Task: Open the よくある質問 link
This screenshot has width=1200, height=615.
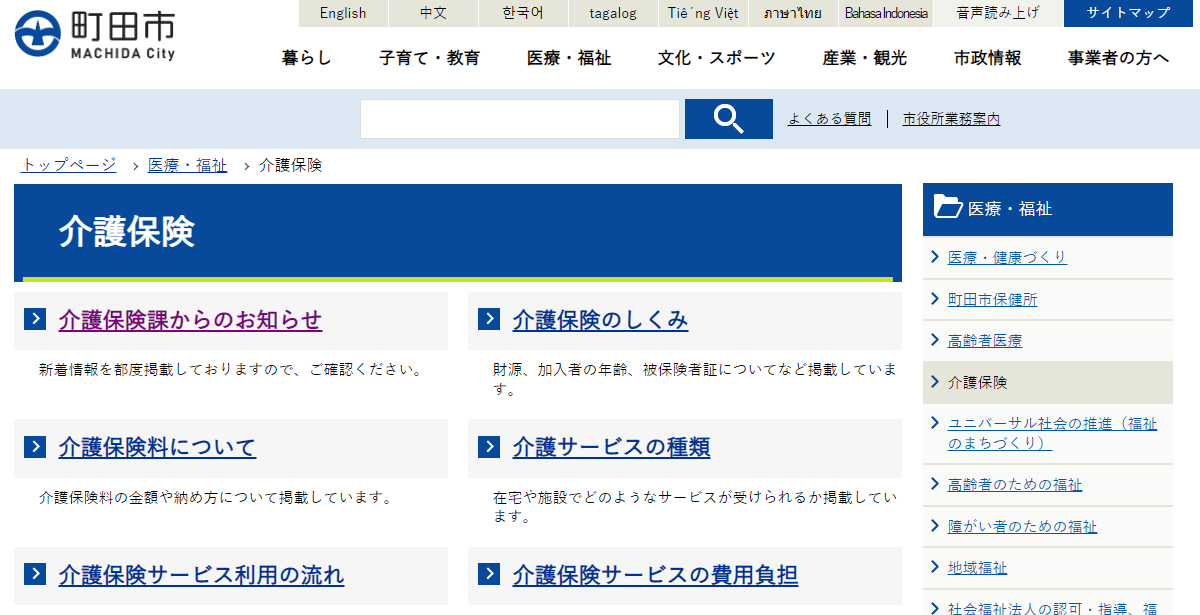Action: click(x=829, y=119)
